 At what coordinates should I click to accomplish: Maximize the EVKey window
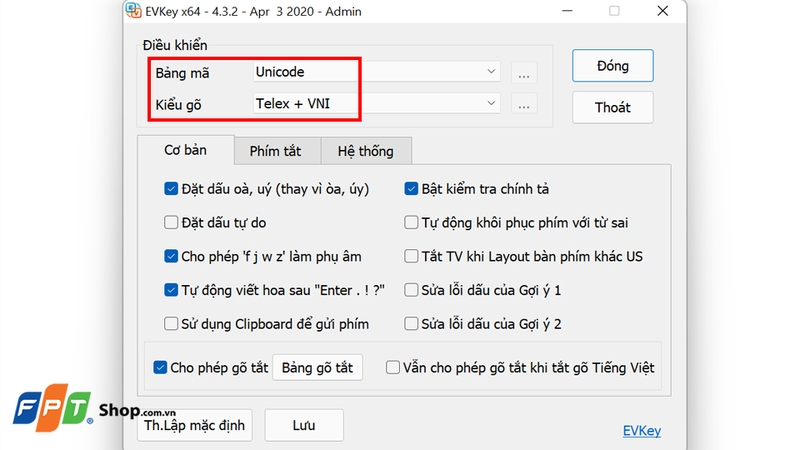click(614, 11)
